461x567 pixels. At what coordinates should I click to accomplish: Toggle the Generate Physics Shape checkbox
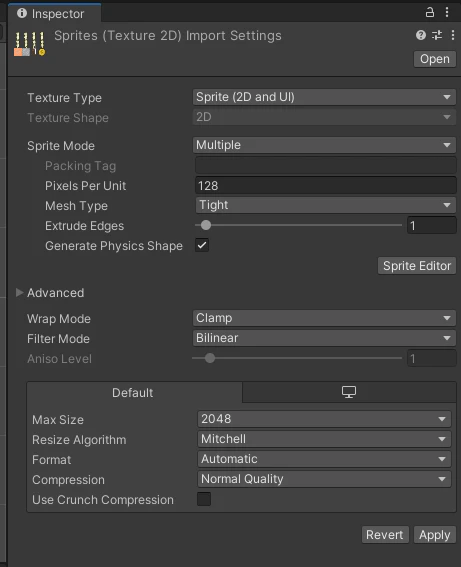tap(202, 245)
